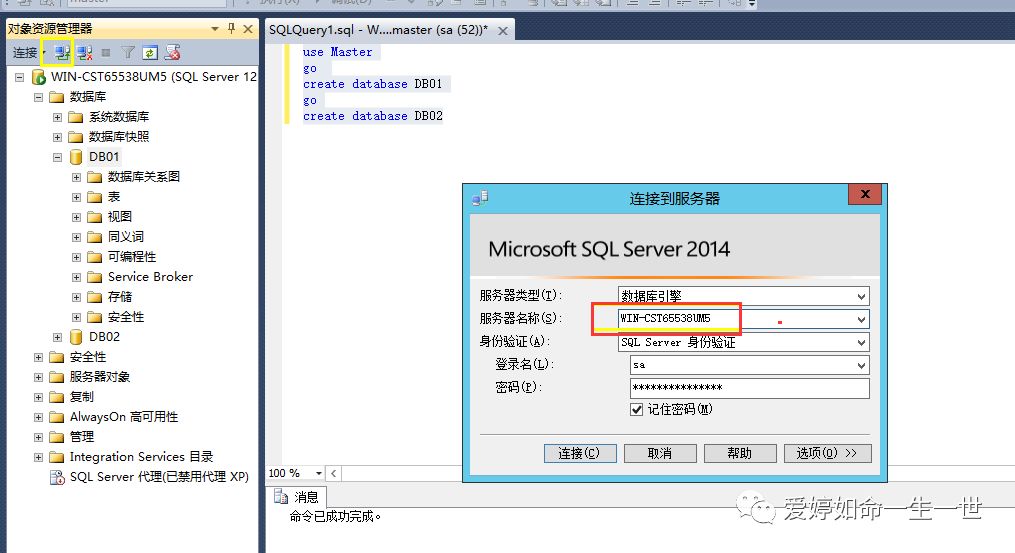
Task: Pin the Object Explorer panel
Action: pyautogui.click(x=231, y=28)
